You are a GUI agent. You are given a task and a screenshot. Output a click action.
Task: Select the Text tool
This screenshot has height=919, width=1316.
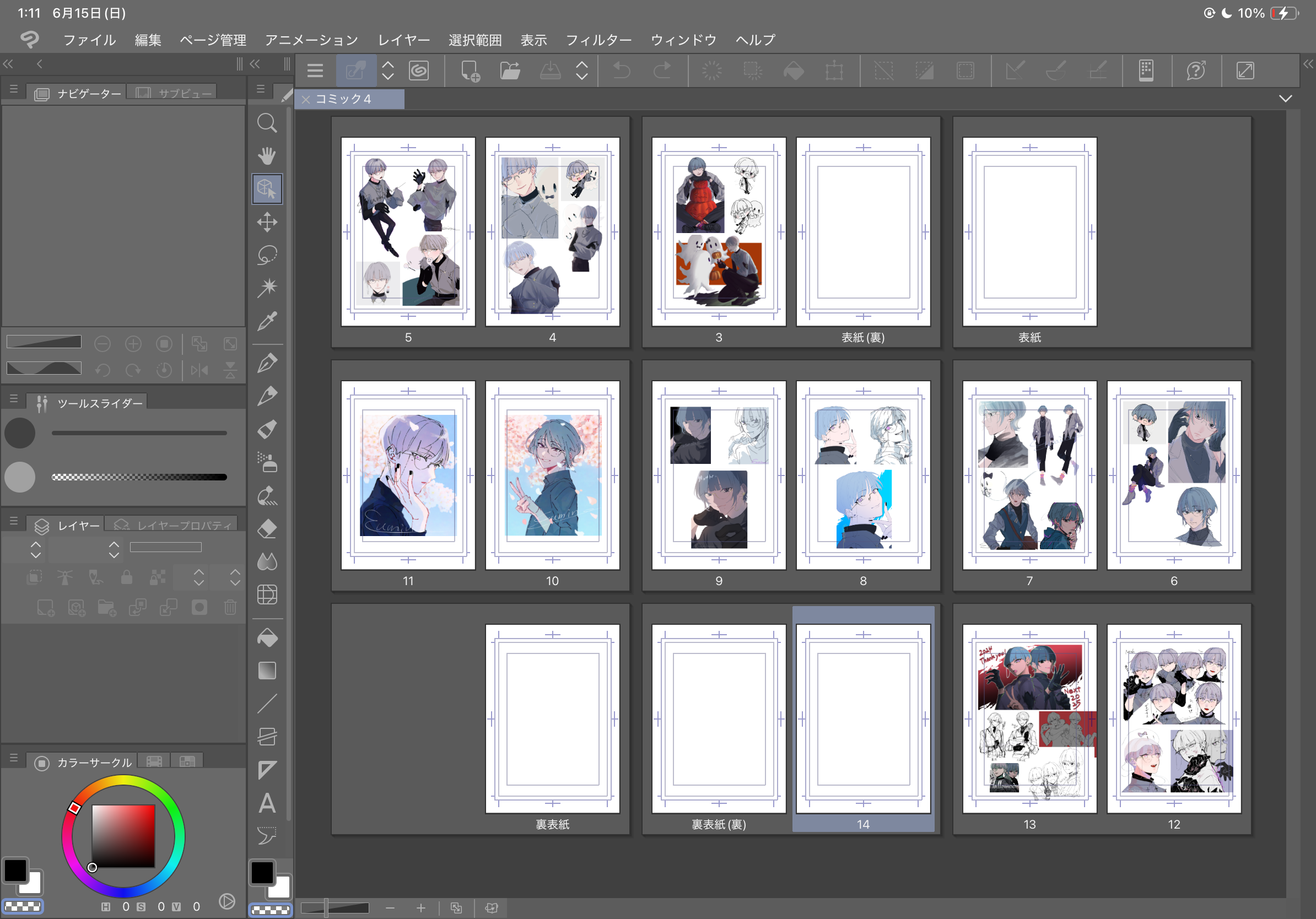pyautogui.click(x=267, y=803)
